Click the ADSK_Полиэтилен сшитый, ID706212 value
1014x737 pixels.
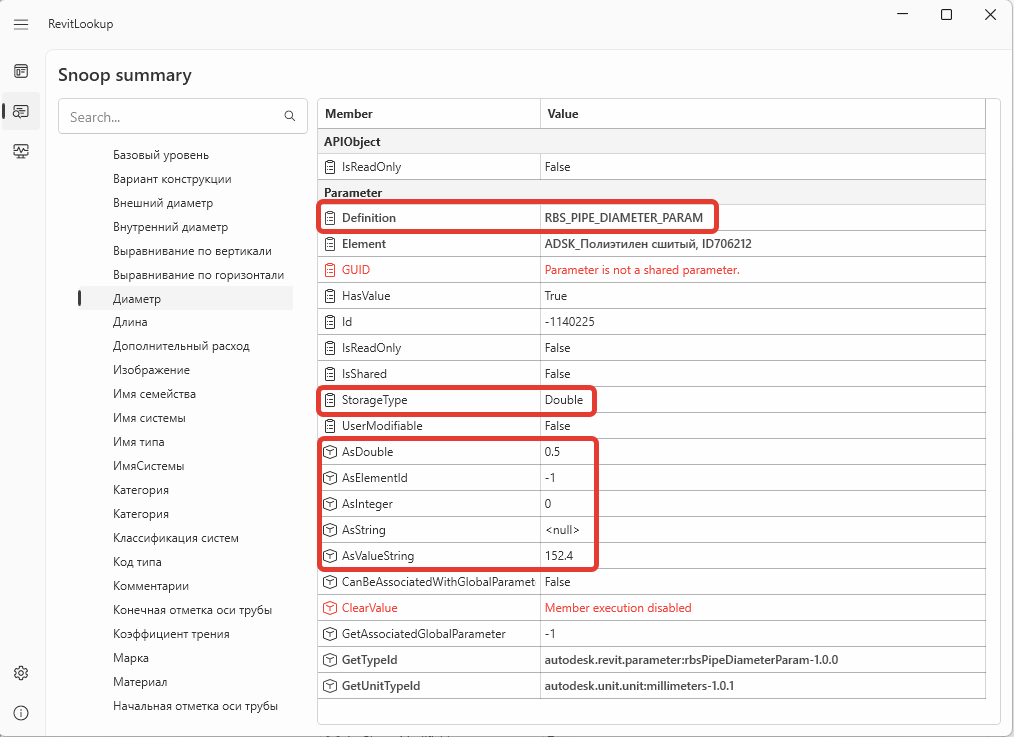pyautogui.click(x=648, y=244)
